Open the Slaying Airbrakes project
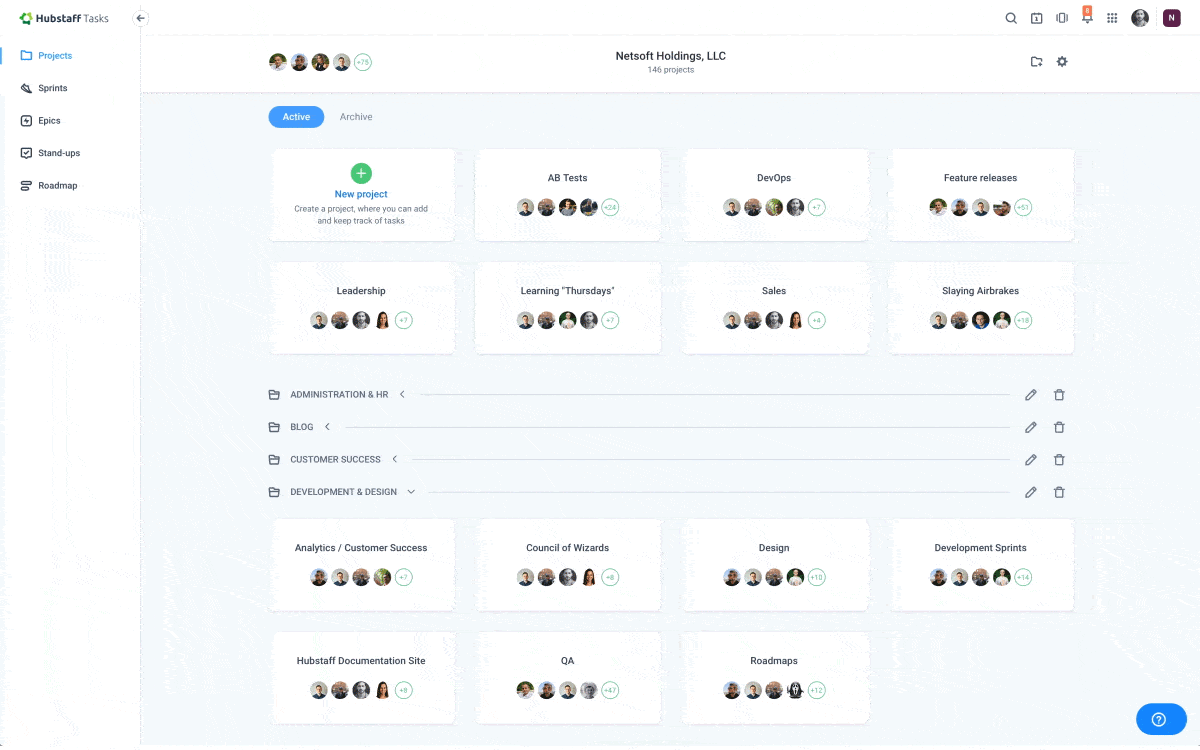This screenshot has height=750, width=1200. [x=981, y=308]
